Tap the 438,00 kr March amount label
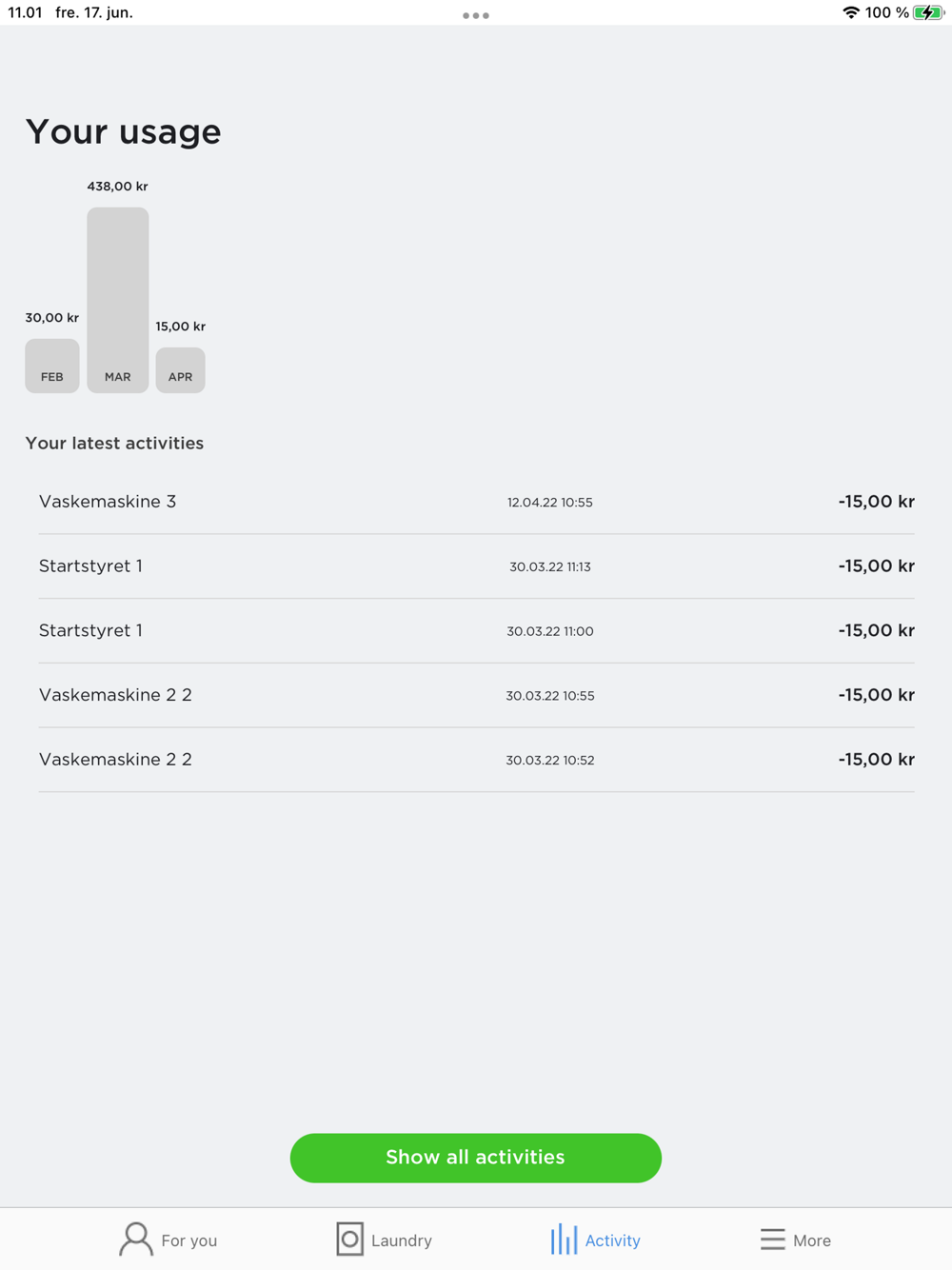Screen dimensions: 952x1270 pos(117,187)
